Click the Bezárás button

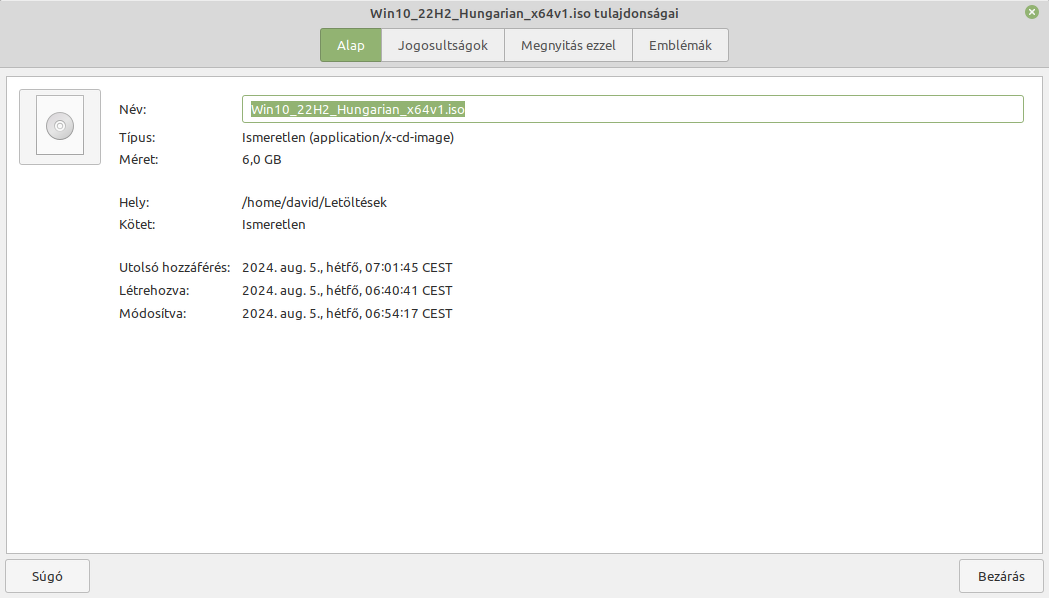(x=1001, y=576)
